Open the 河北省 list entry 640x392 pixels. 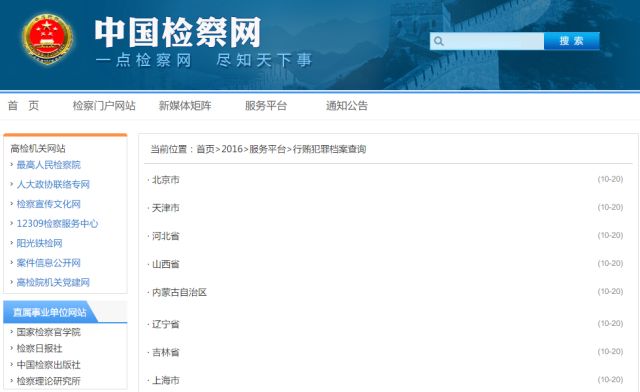pos(166,236)
